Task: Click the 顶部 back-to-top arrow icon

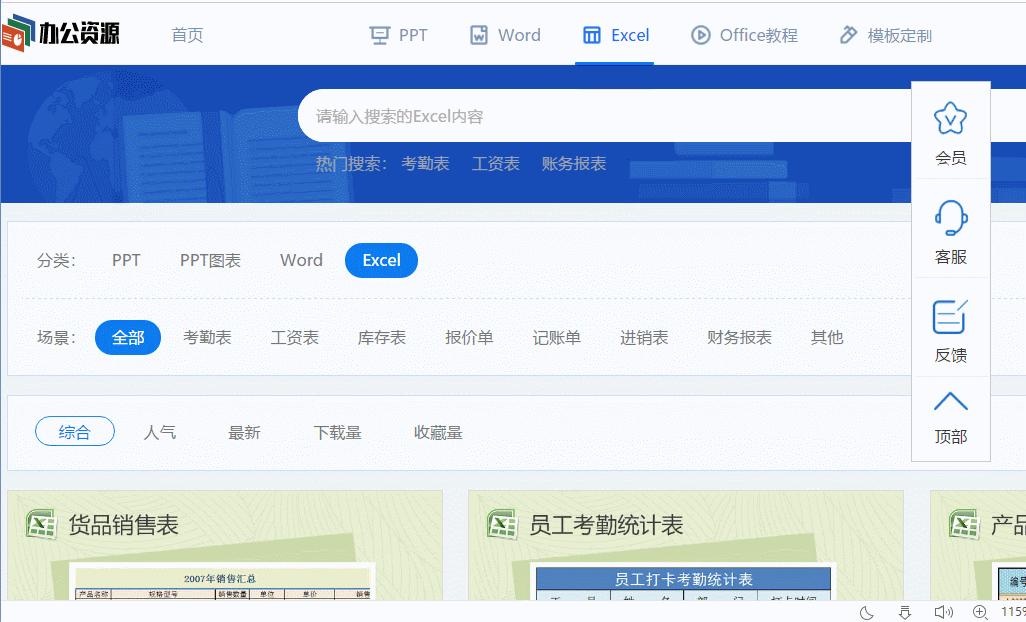Action: 949,400
